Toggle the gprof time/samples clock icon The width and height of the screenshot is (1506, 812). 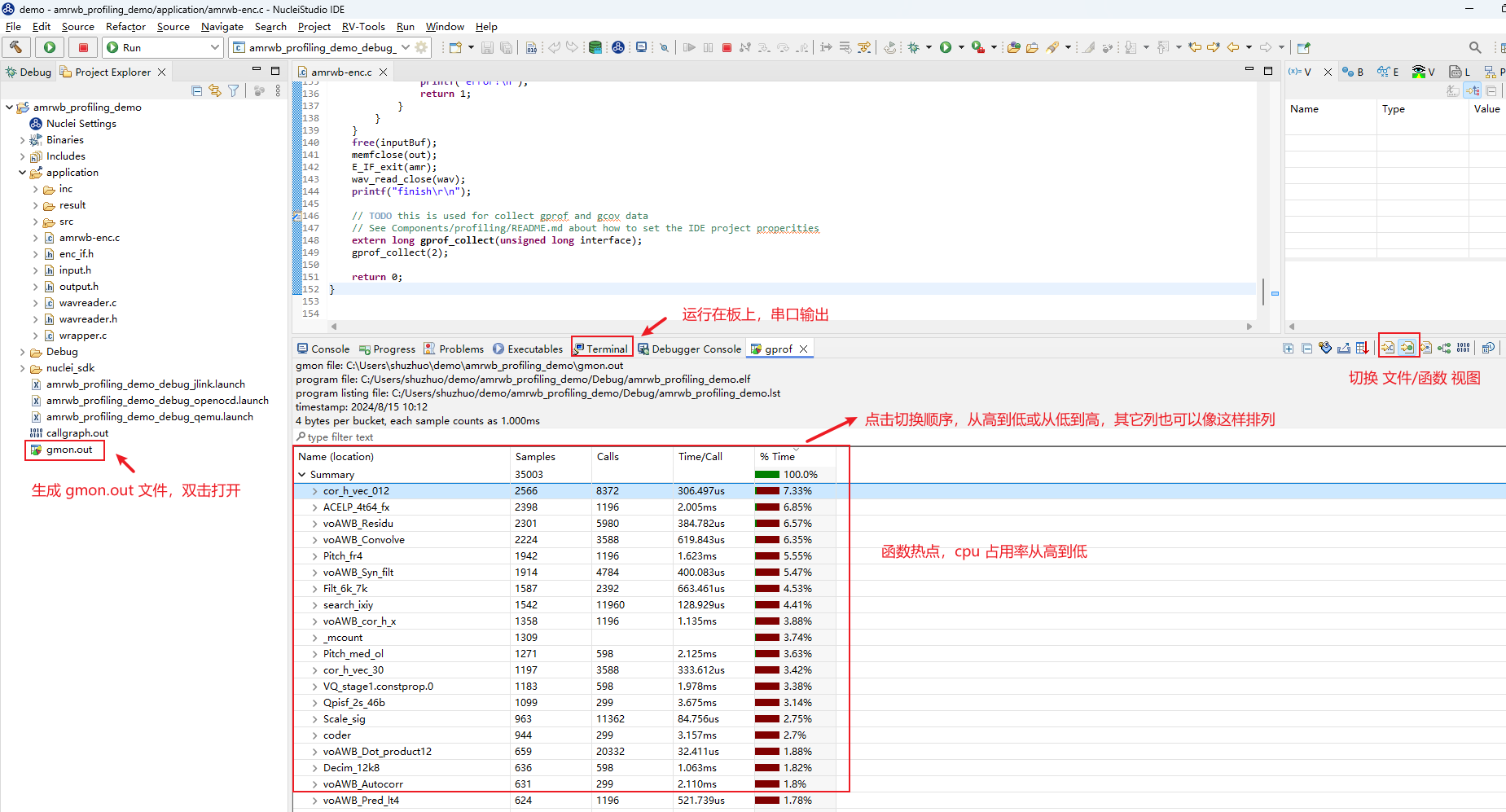pos(1488,348)
